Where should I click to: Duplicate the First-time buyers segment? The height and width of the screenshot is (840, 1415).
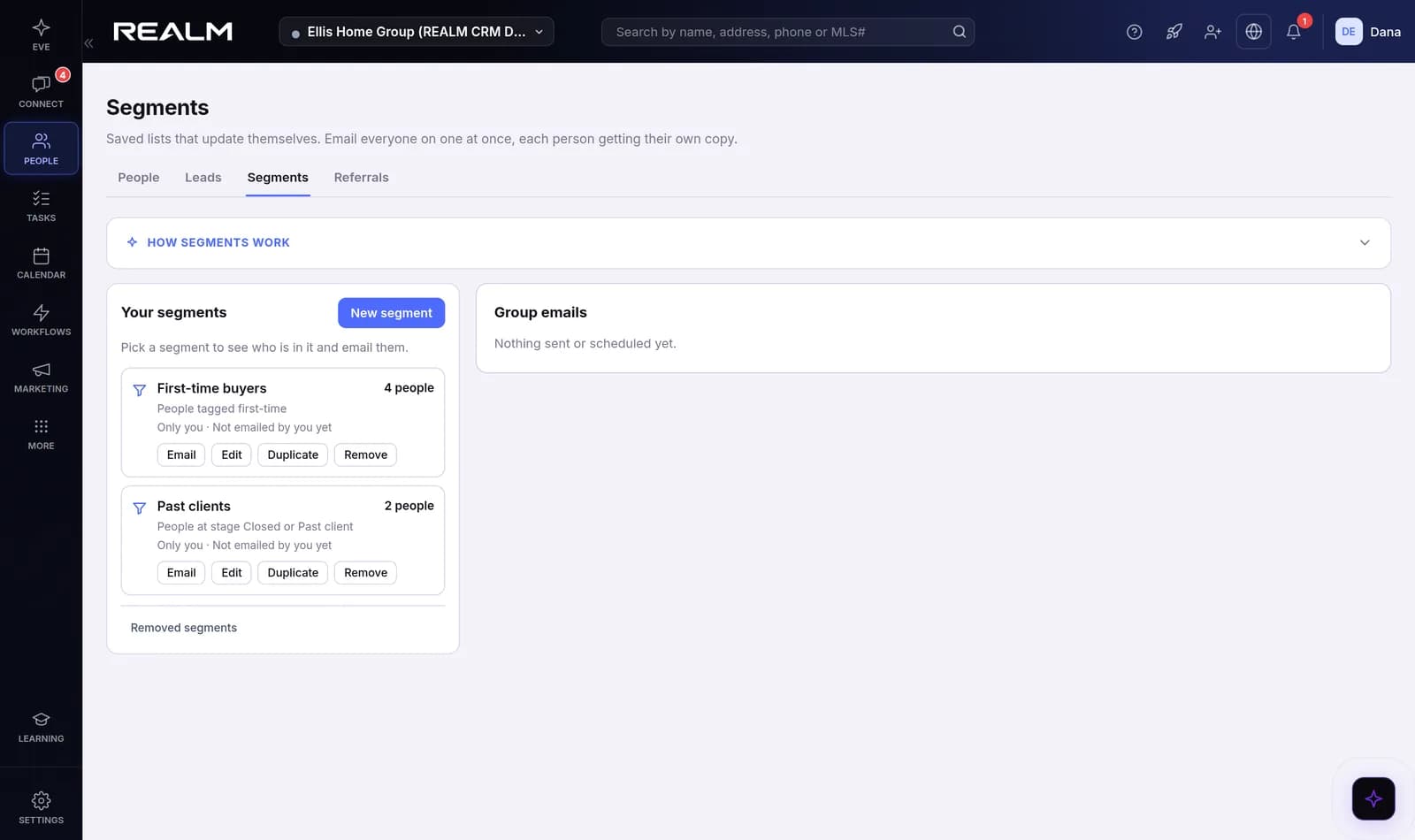pyautogui.click(x=293, y=454)
